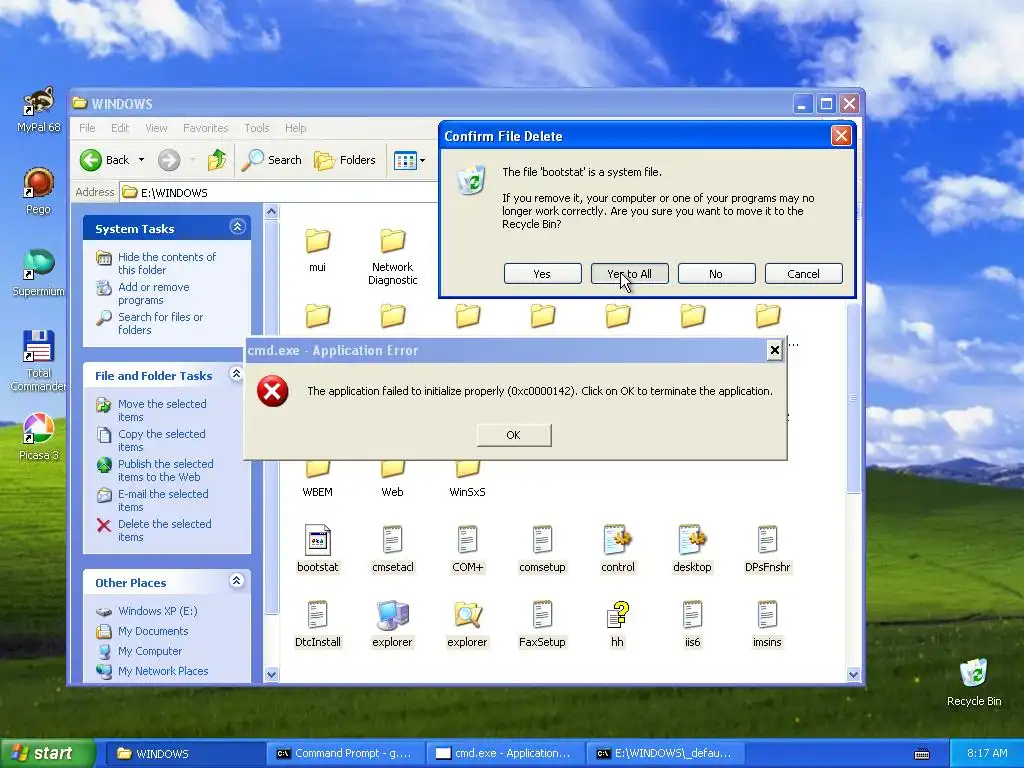This screenshot has width=1024, height=768.
Task: Select the COM+ log file
Action: coord(468,549)
